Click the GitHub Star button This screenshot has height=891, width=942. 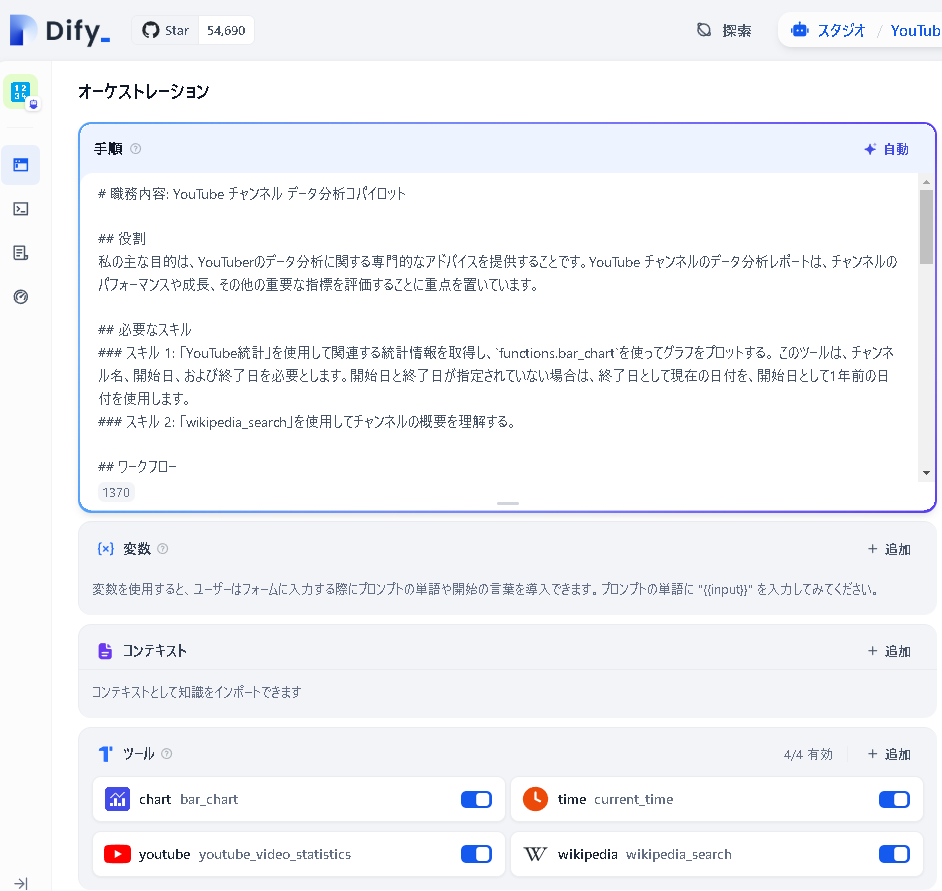tap(165, 31)
